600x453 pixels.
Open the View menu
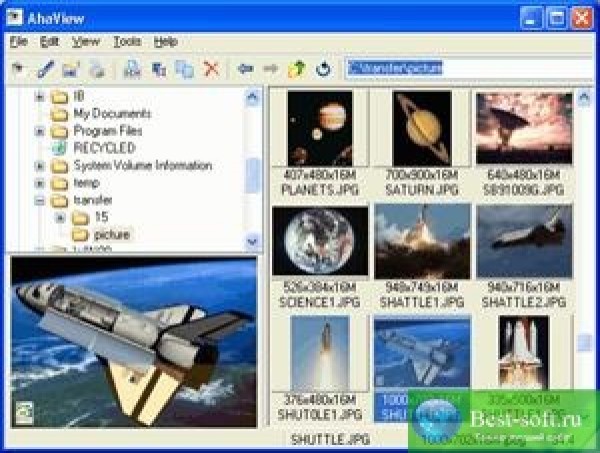[86, 41]
